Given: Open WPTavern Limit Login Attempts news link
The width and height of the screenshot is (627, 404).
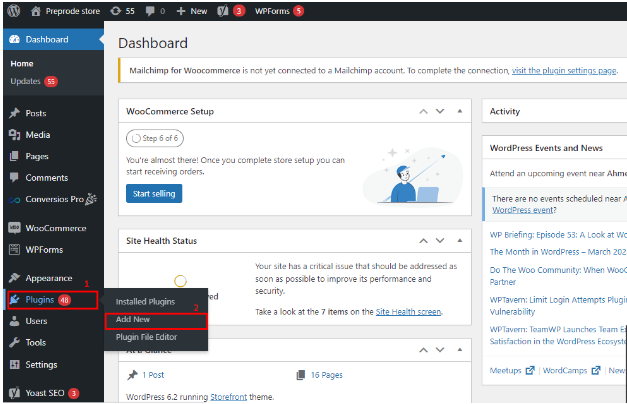Looking at the screenshot, I should 558,306.
